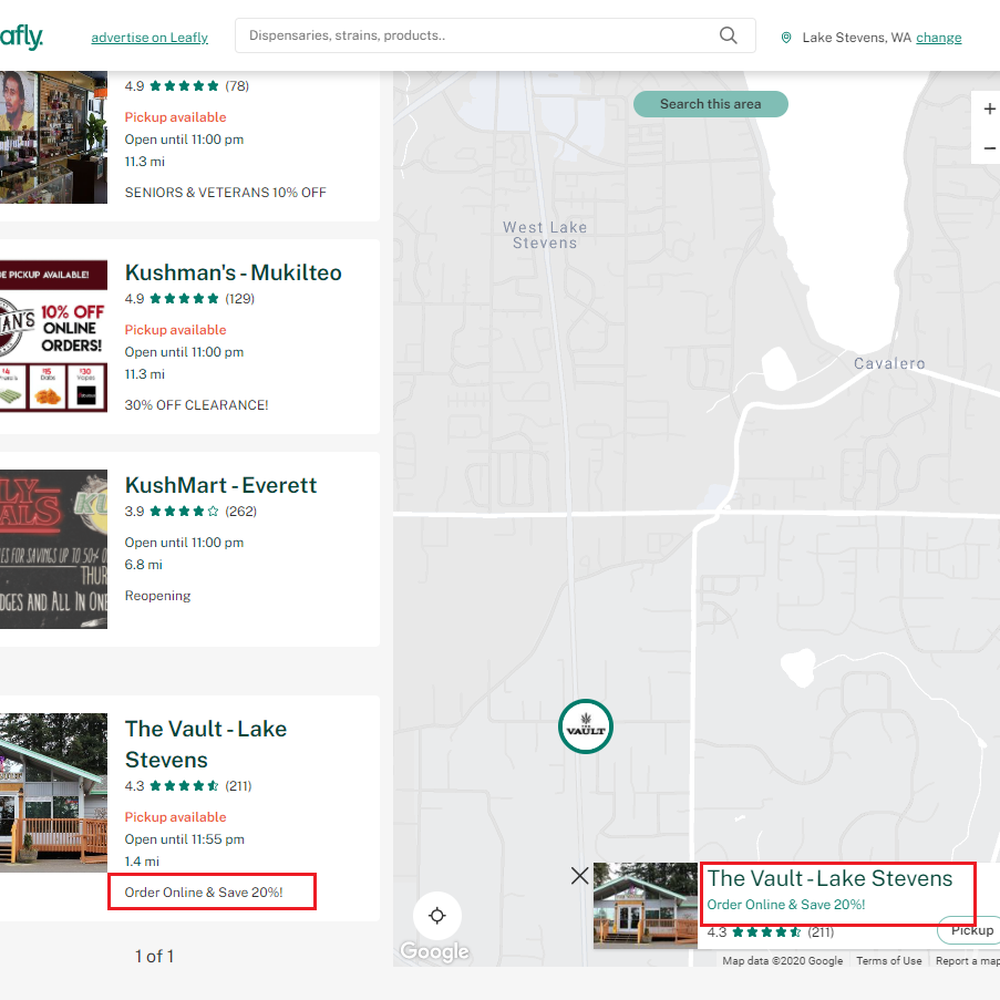Click the 1 of 1 pagination text
Image resolution: width=1000 pixels, height=1000 pixels.
154,956
